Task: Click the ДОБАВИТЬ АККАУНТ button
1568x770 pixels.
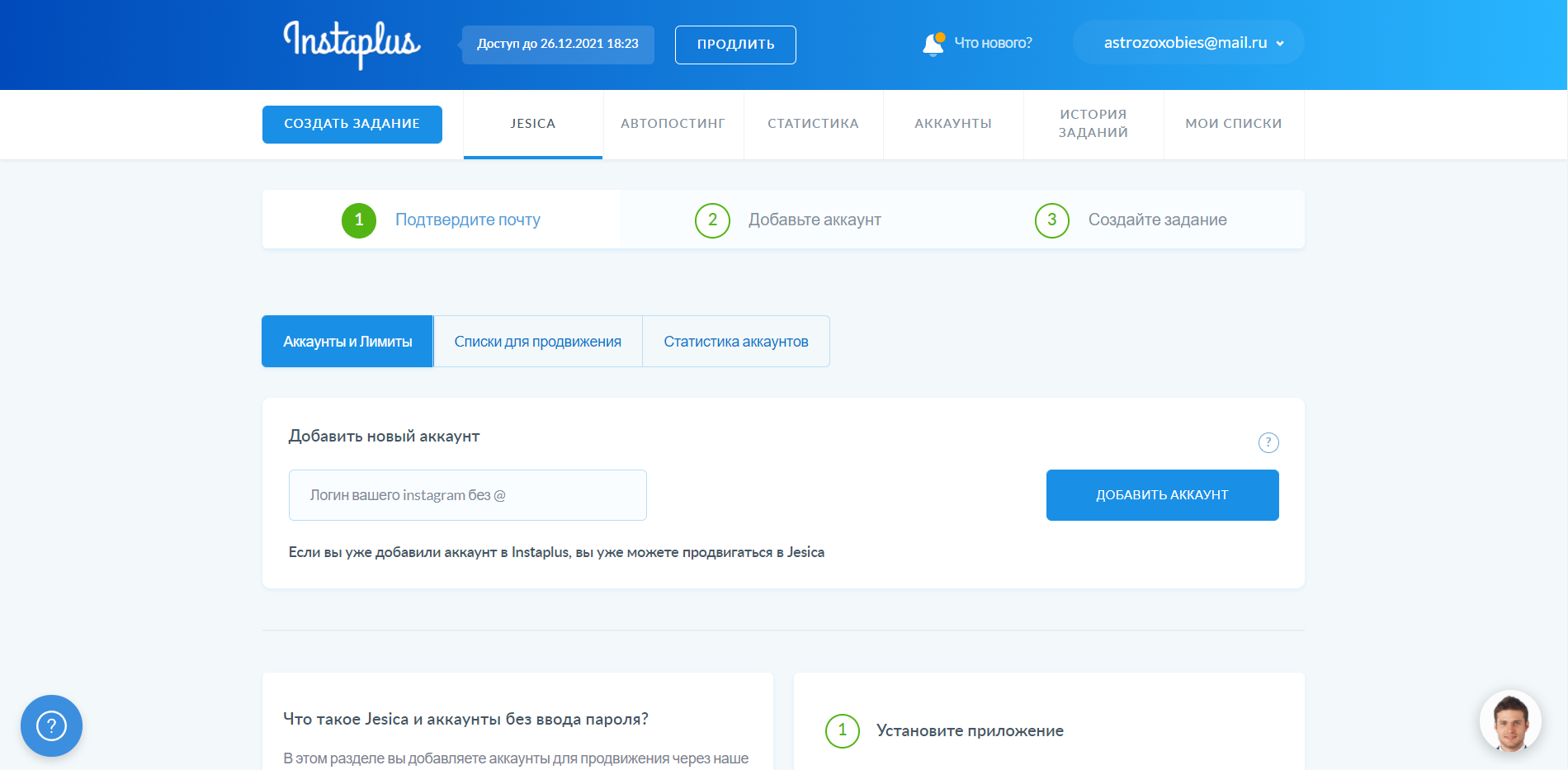Action: point(1163,495)
